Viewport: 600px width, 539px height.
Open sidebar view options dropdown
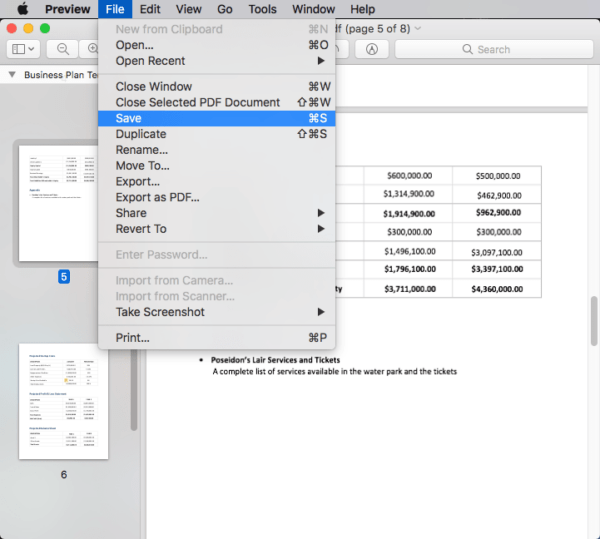pyautogui.click(x=23, y=49)
